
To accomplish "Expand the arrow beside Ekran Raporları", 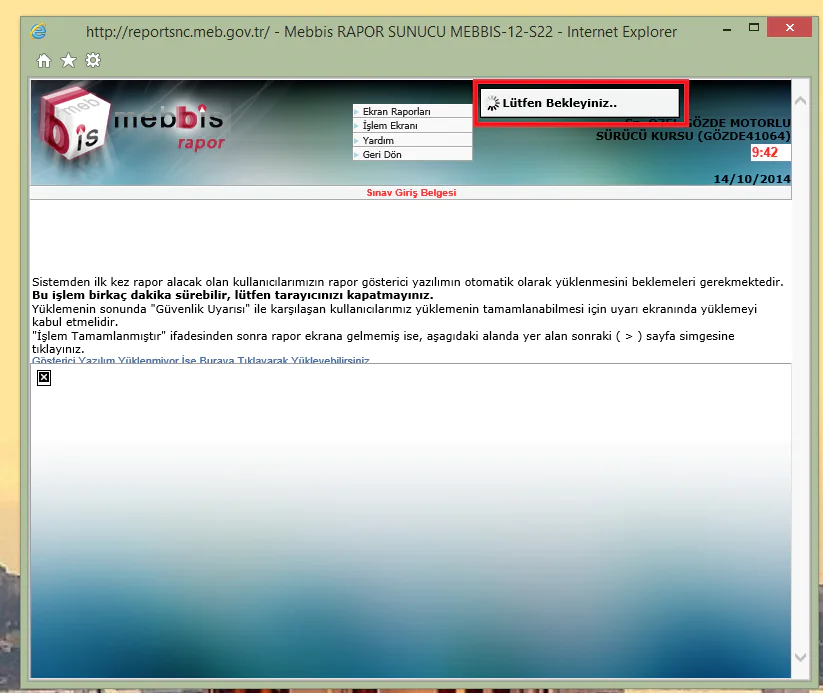I will pyautogui.click(x=357, y=111).
